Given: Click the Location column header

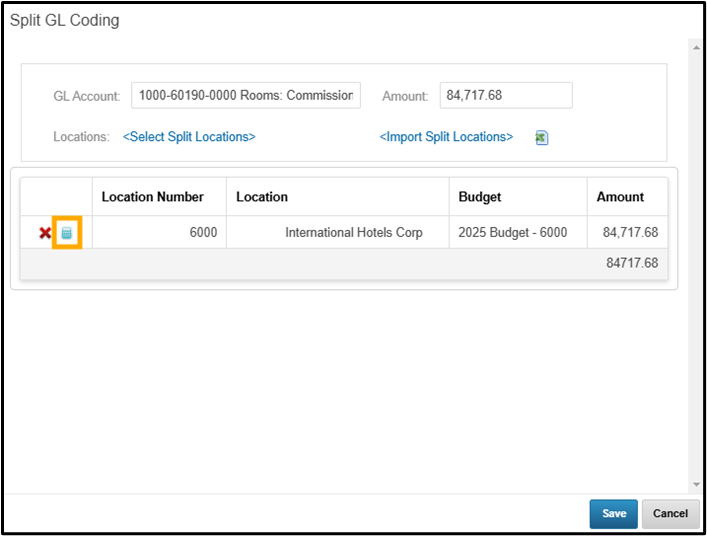Looking at the screenshot, I should [x=262, y=197].
